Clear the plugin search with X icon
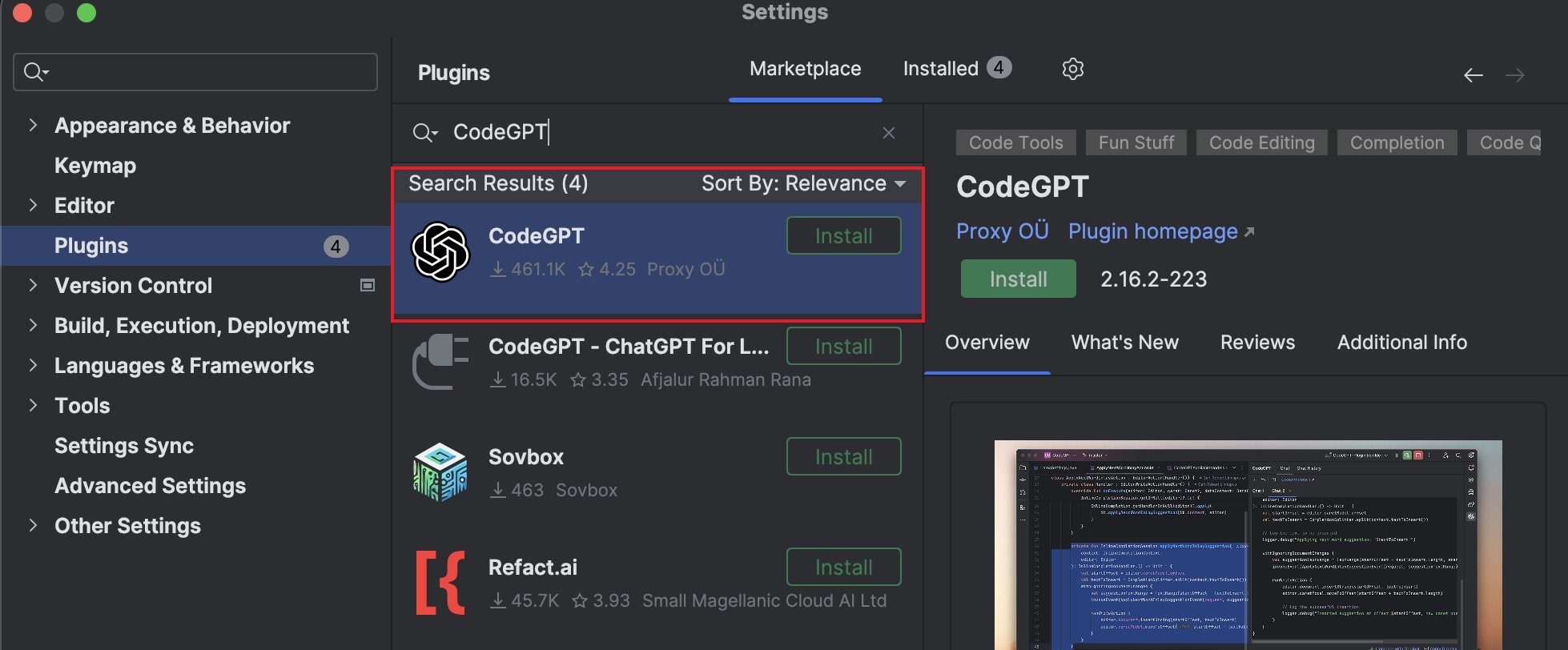The width and height of the screenshot is (1568, 650). tap(888, 133)
